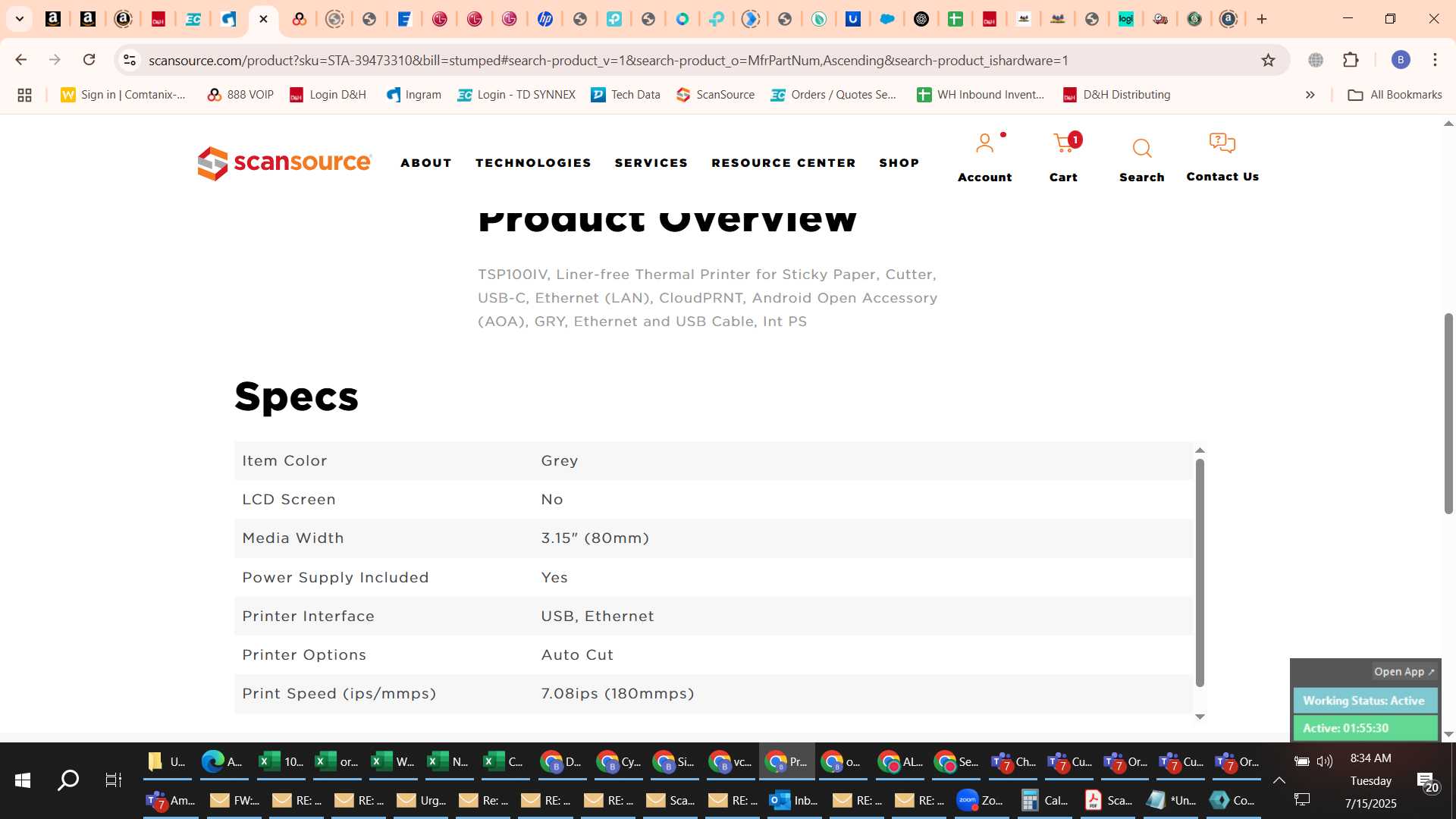Click the Working Status: Active indicator
This screenshot has width=1456, height=819.
(1364, 701)
